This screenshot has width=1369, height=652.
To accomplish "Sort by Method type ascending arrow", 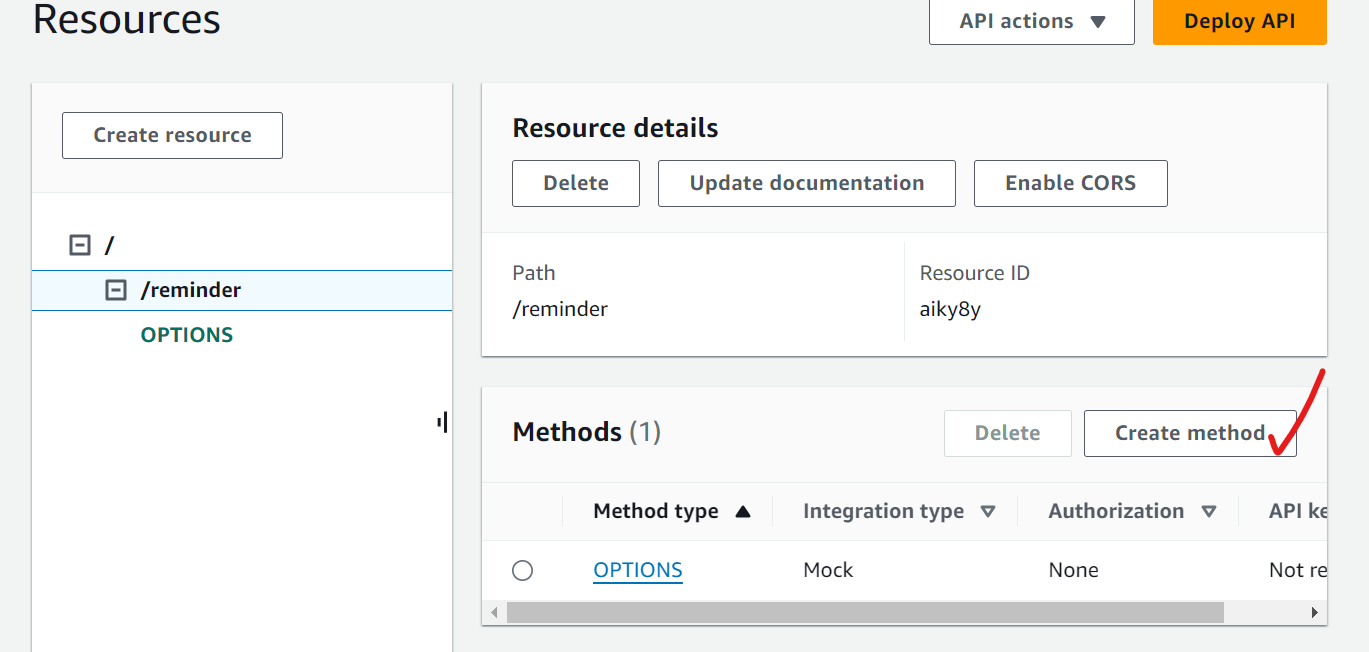I will tap(742, 512).
